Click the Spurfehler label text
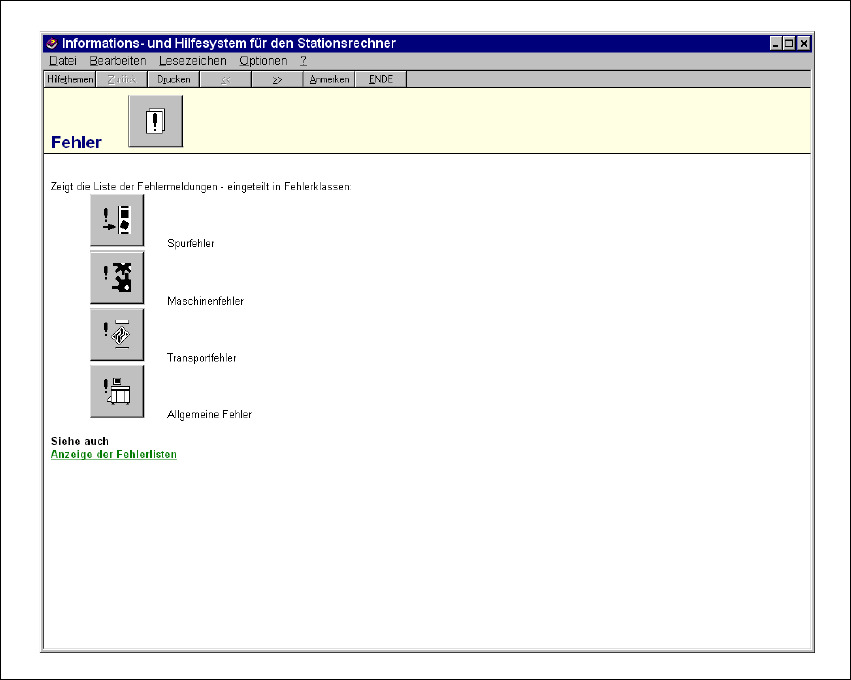Screen dimensions: 851x680 click(190, 243)
